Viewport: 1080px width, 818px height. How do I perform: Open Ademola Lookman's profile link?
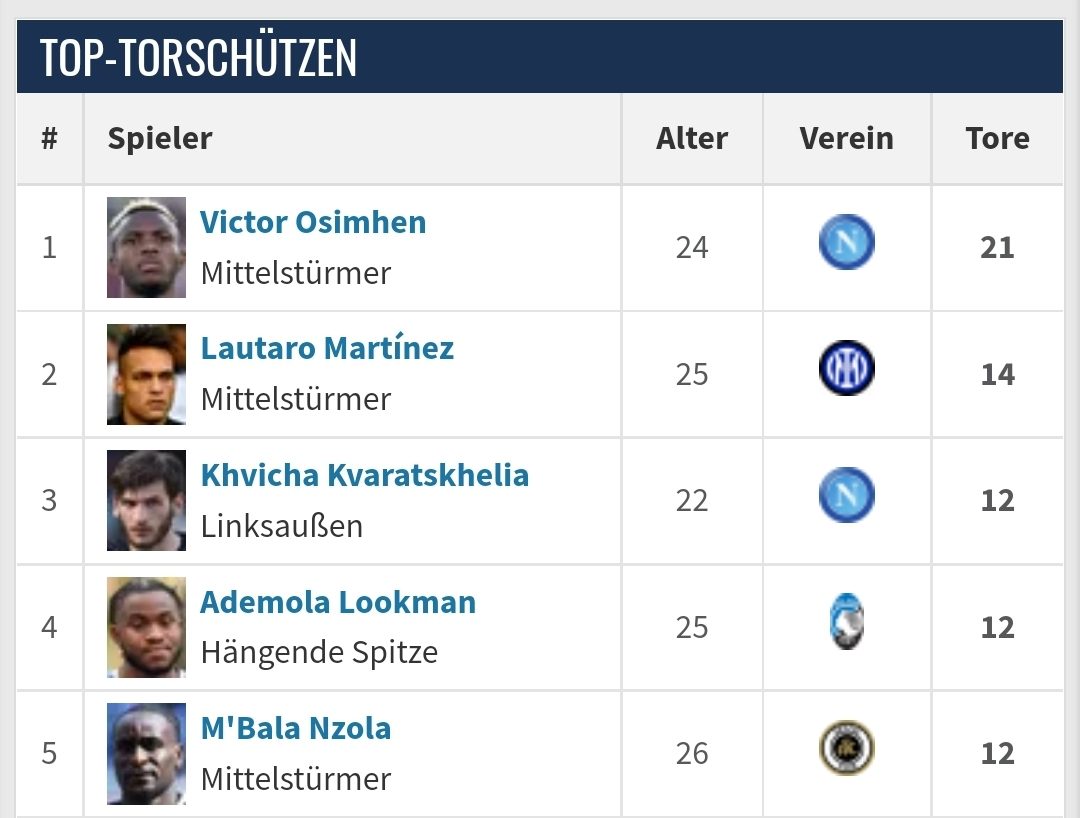pyautogui.click(x=338, y=602)
